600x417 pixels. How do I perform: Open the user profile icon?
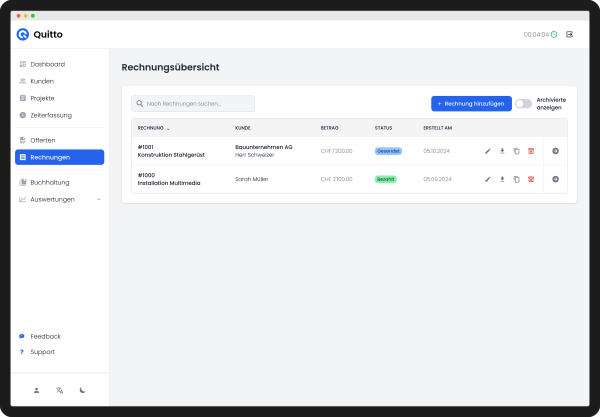pyautogui.click(x=36, y=390)
